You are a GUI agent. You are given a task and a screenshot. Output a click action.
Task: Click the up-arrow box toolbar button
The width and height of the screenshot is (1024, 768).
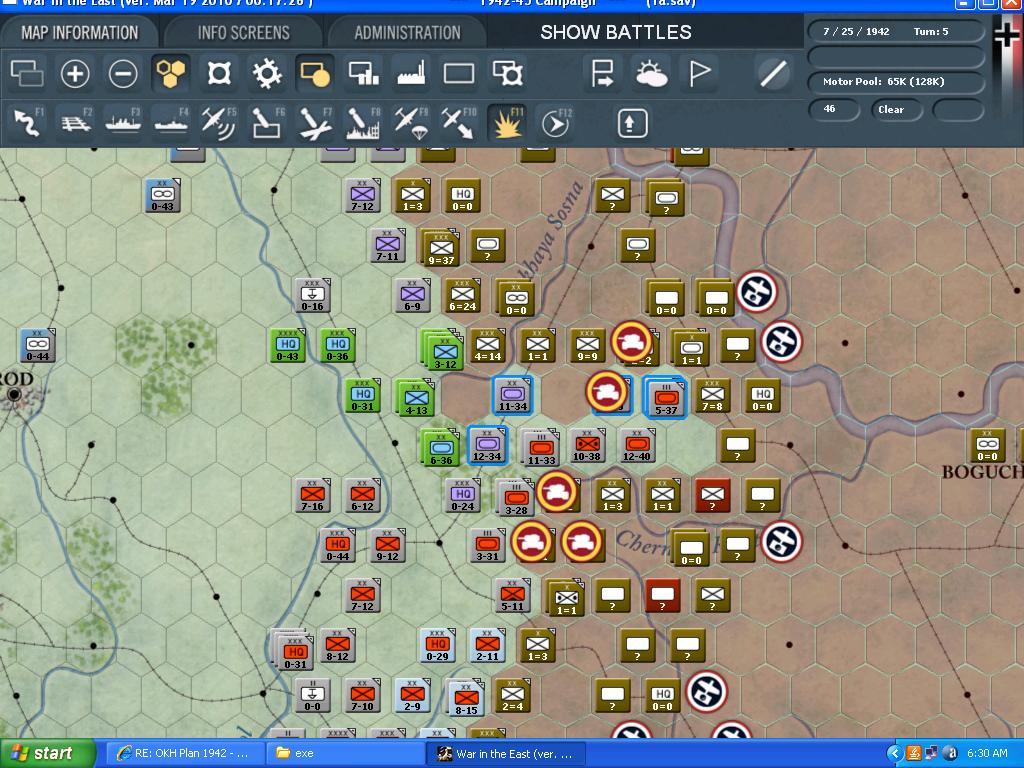tap(632, 123)
